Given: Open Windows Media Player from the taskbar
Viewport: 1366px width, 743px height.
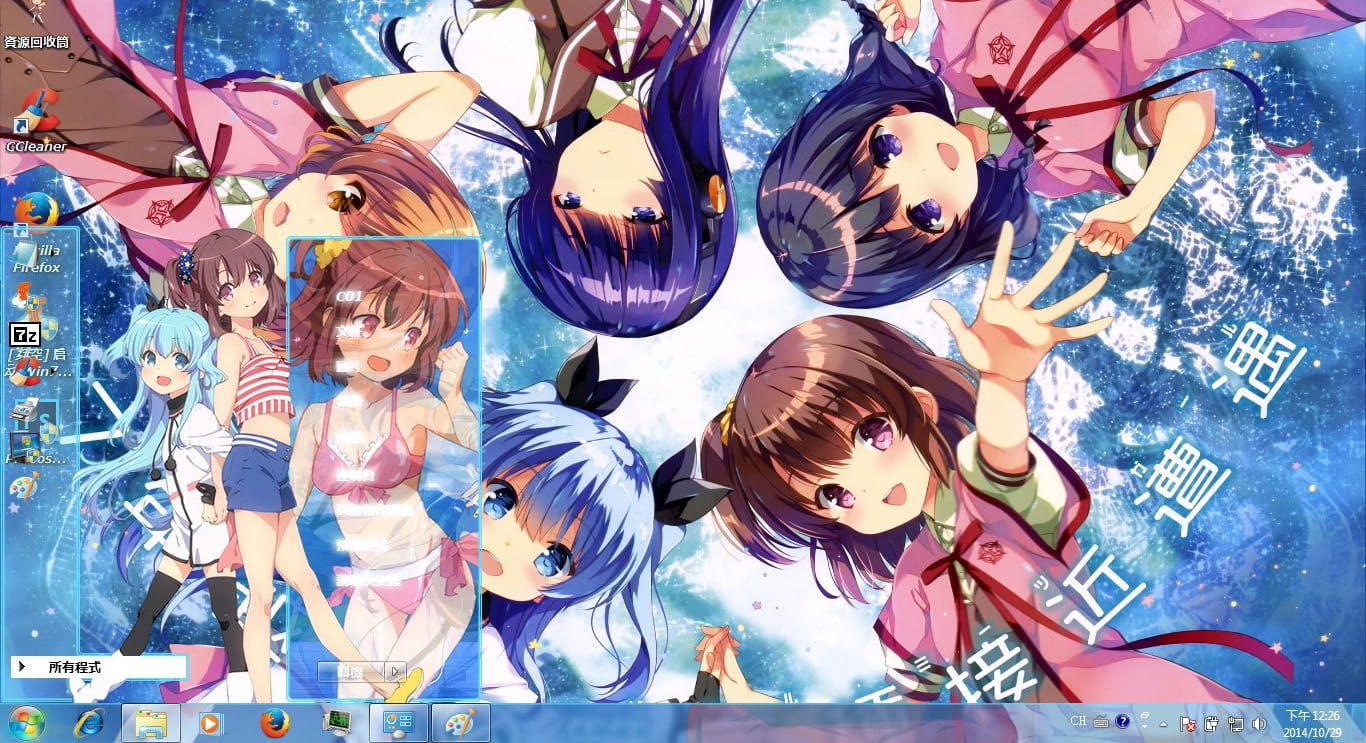Looking at the screenshot, I should (209, 722).
